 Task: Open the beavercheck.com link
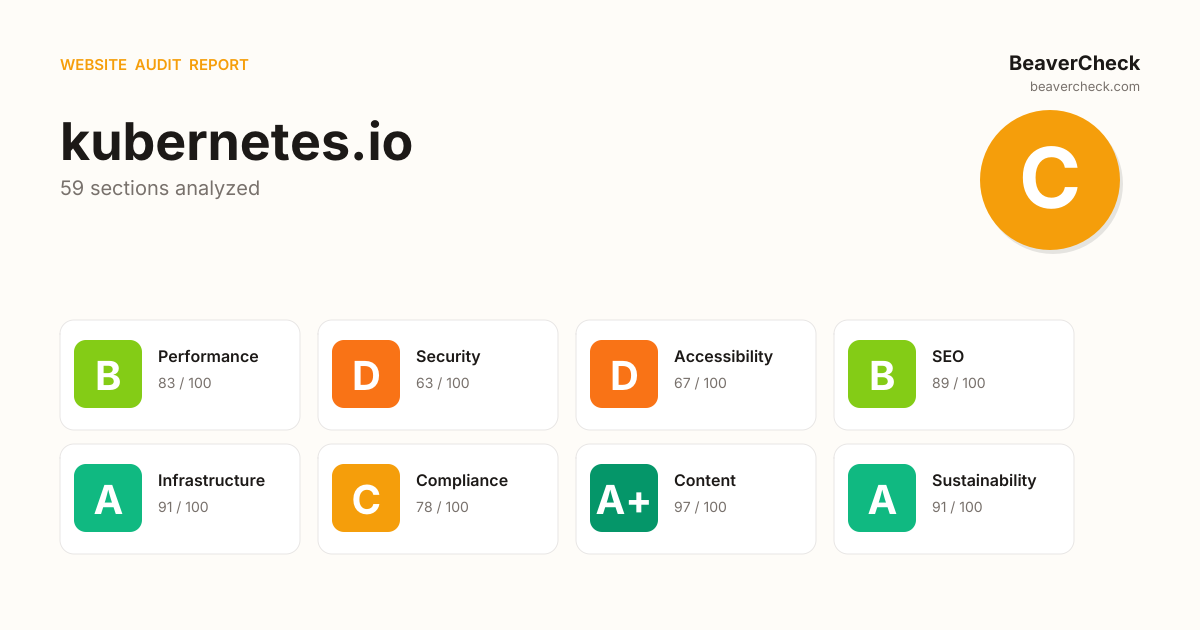click(1084, 87)
